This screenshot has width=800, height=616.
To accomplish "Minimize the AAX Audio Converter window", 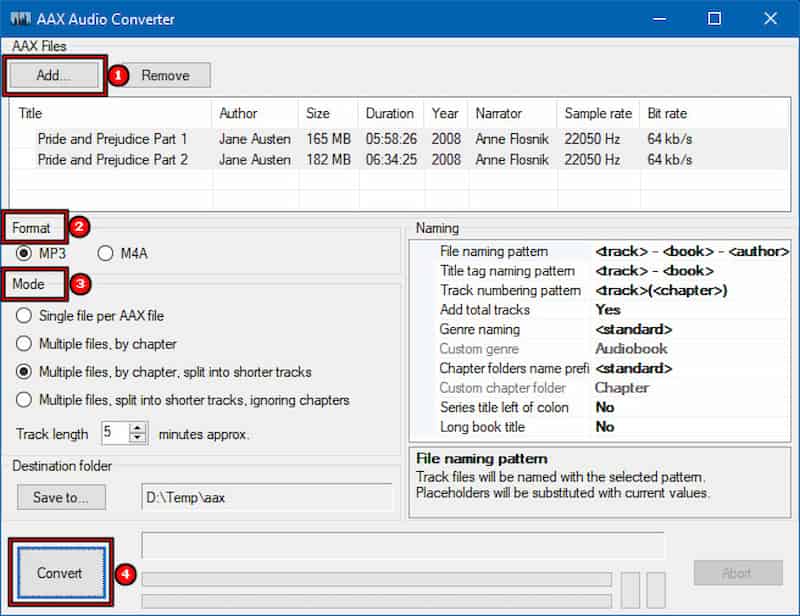I will click(x=659, y=19).
